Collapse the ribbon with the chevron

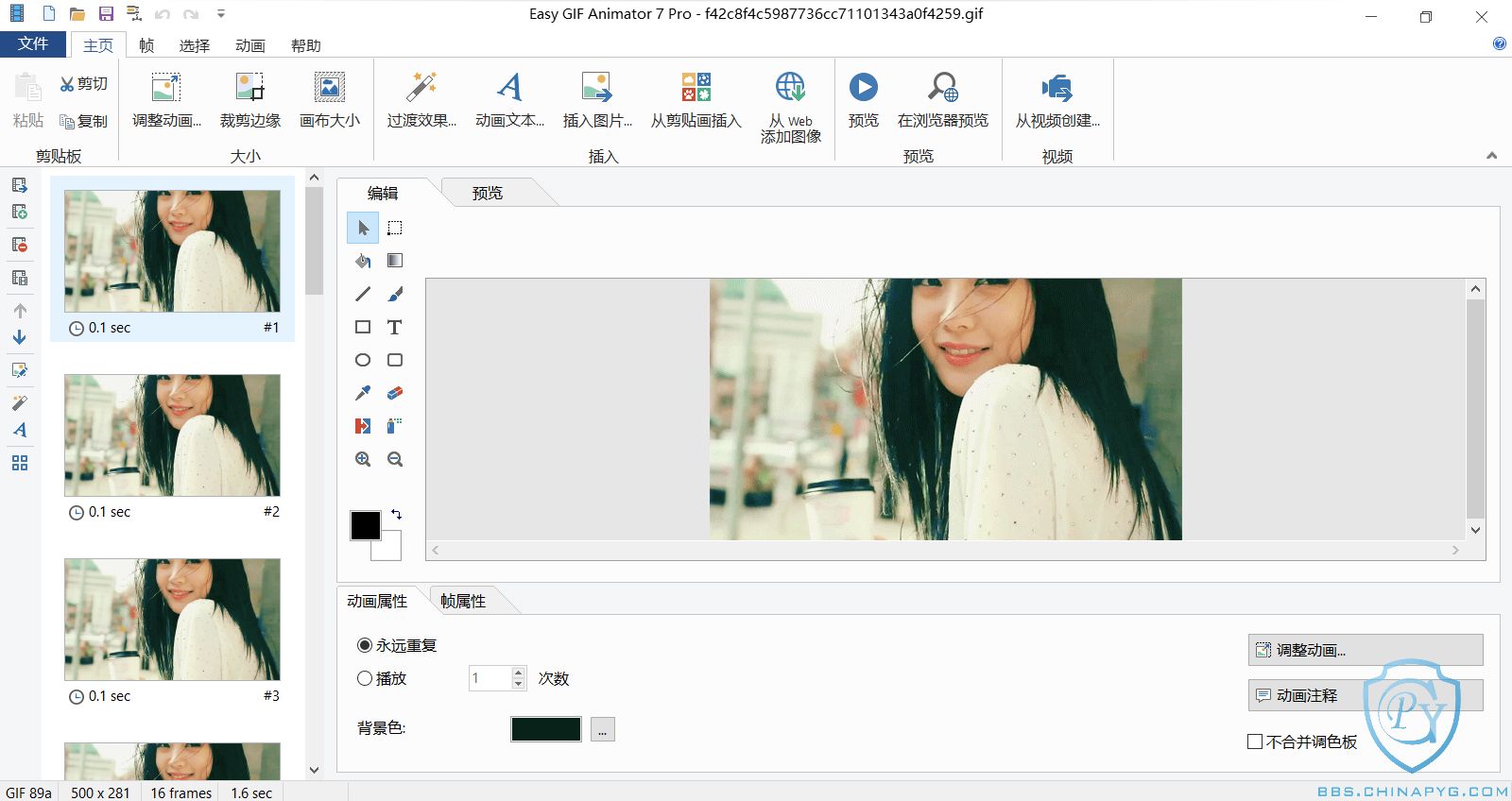tap(1491, 156)
